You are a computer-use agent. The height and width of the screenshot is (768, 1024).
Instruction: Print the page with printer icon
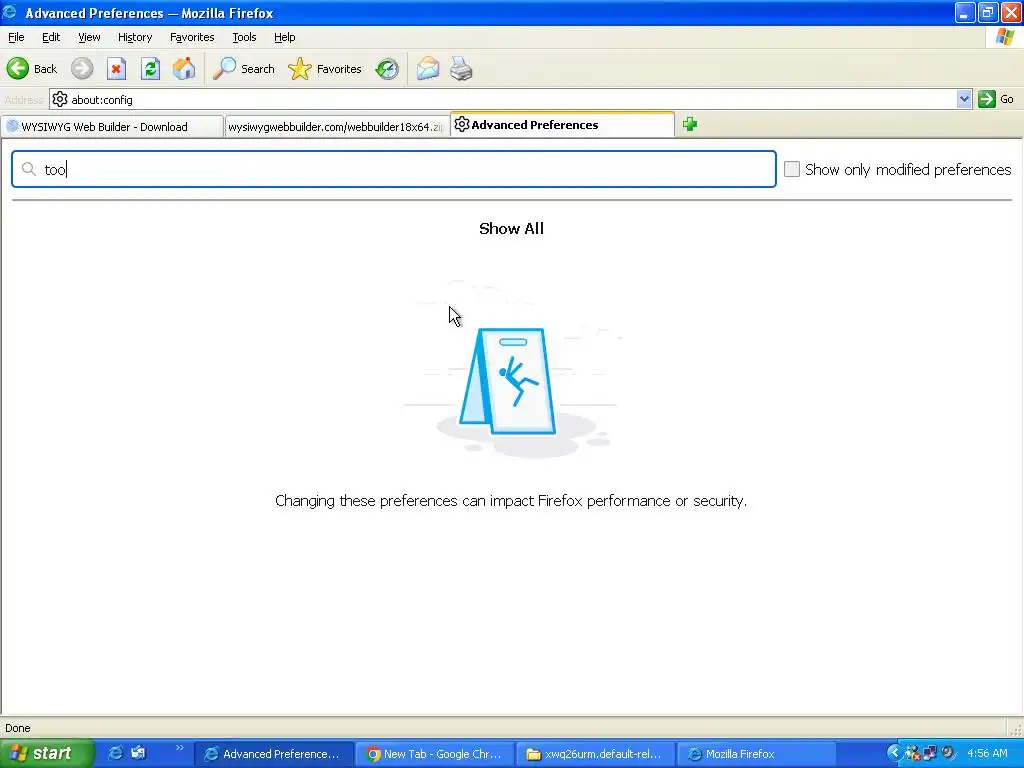pyautogui.click(x=462, y=69)
